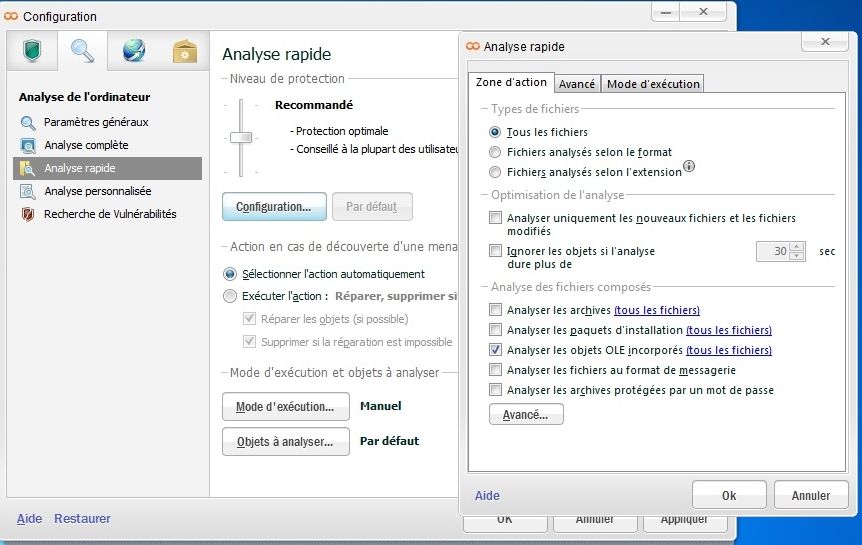Click the Configuration window title icon
862x545 pixels.
point(11,16)
